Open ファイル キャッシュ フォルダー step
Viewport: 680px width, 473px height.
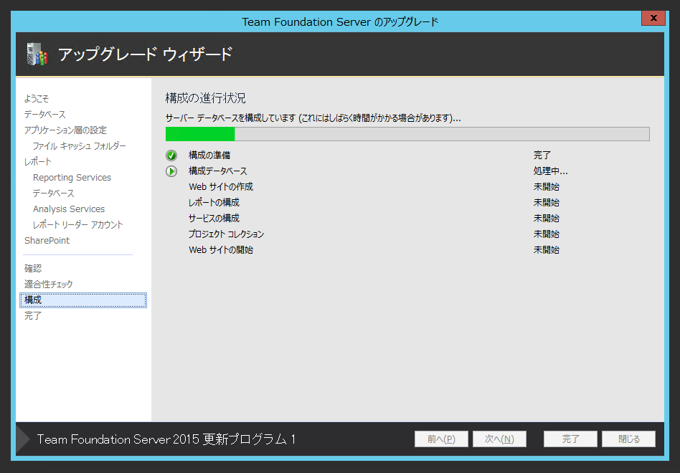pyautogui.click(x=79, y=146)
